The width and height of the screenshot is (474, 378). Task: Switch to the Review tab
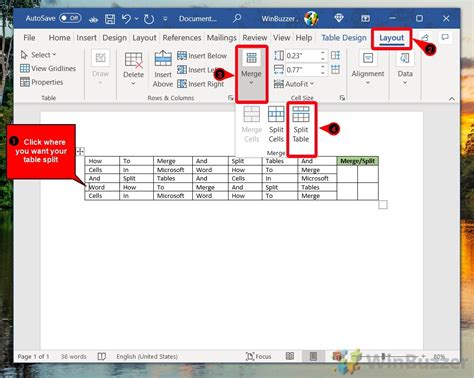255,38
